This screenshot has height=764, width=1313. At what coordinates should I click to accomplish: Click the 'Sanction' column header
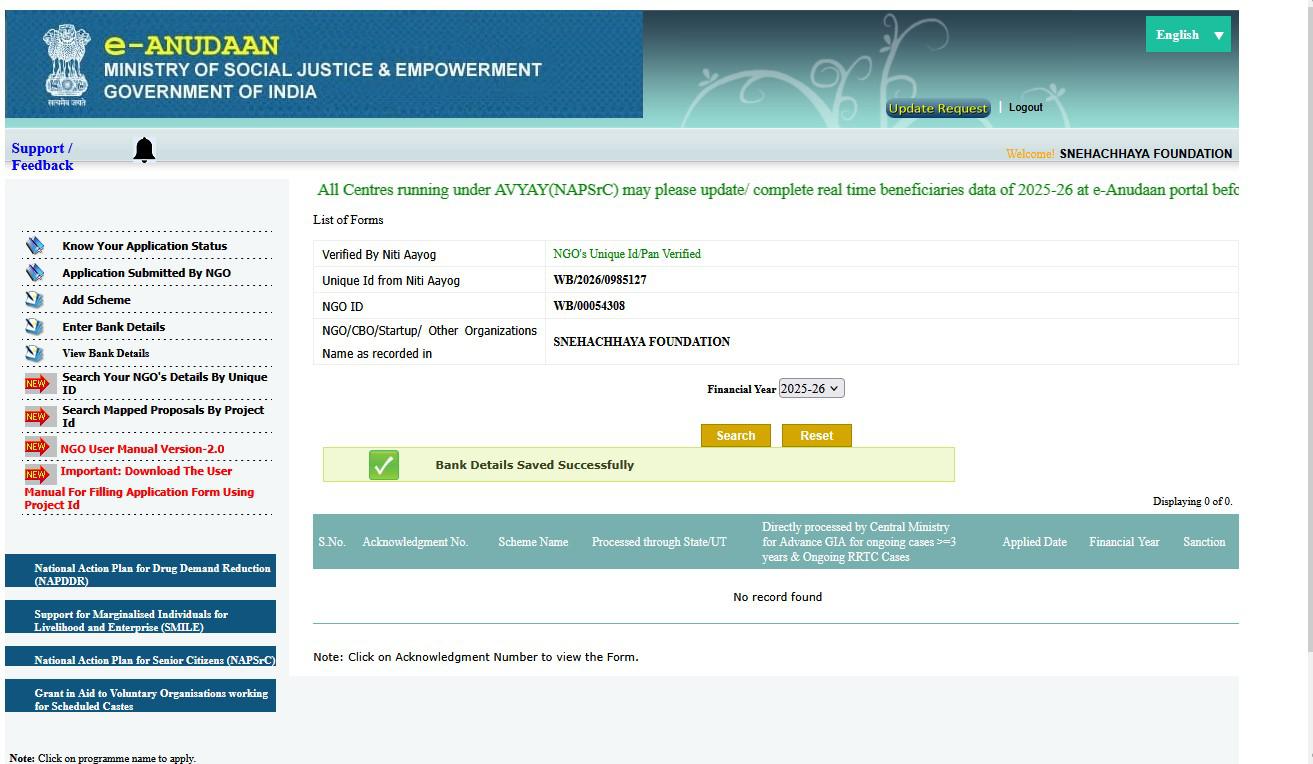[x=1204, y=542]
